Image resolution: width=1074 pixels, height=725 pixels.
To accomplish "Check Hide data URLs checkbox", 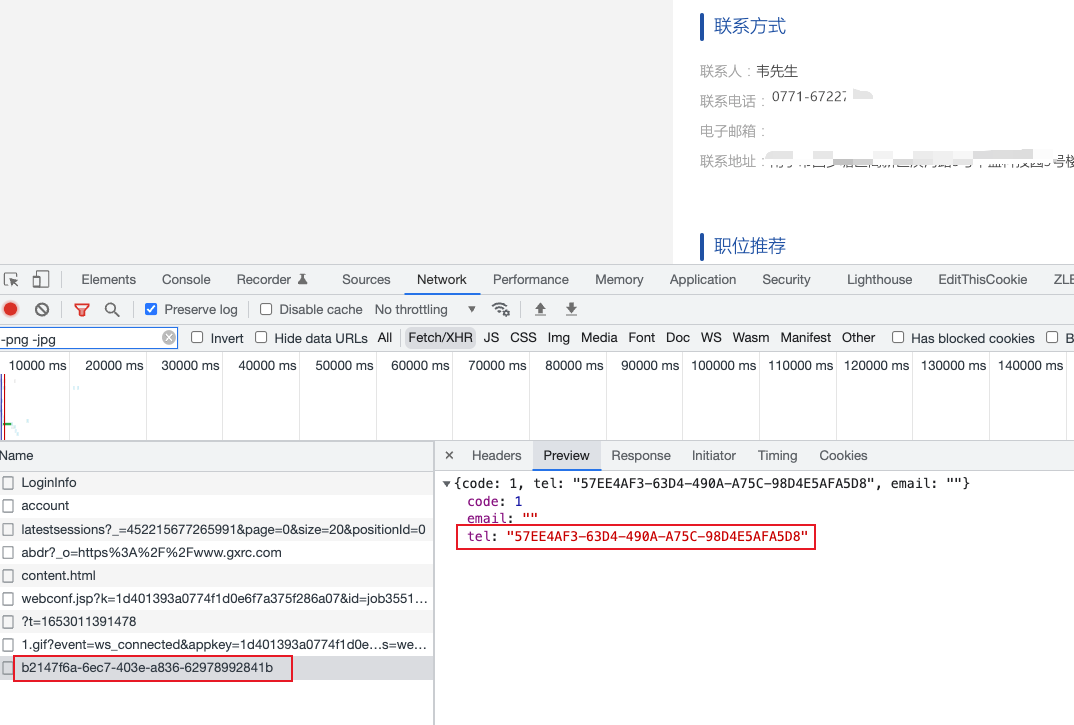I will coord(260,337).
